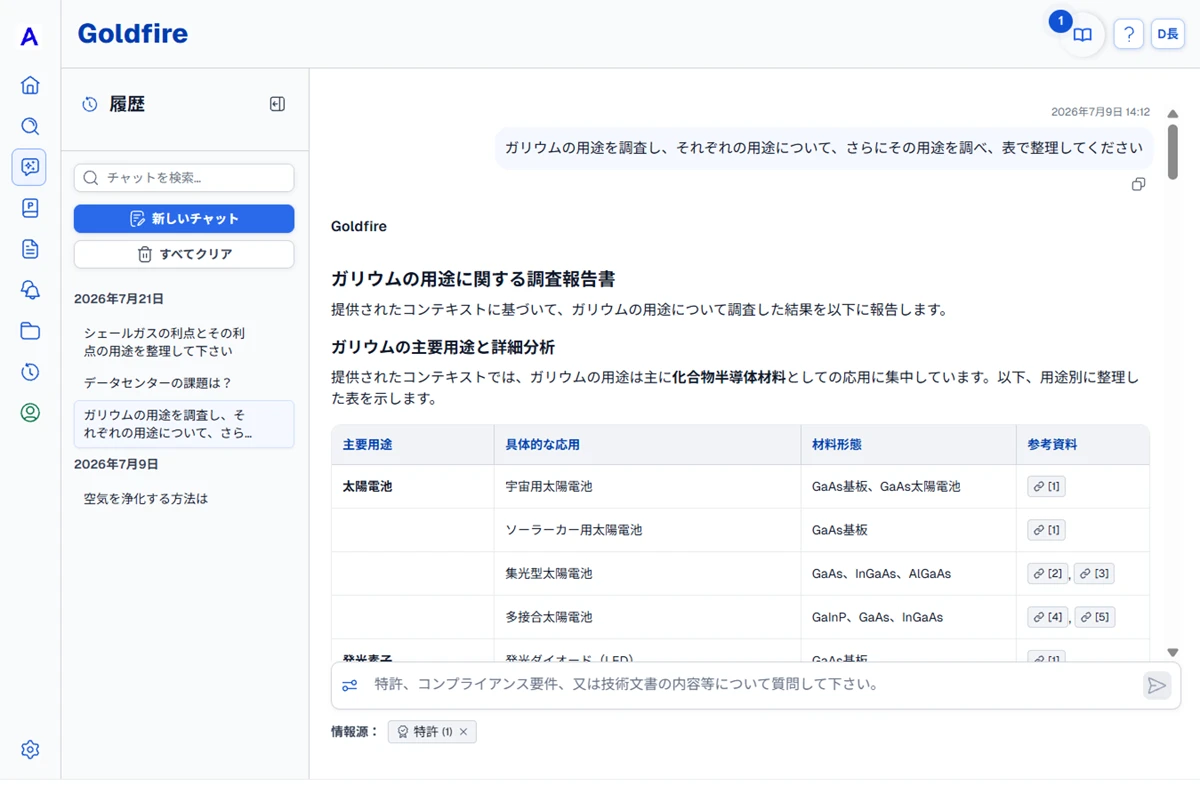Focus the チャットを検索 search field
This screenshot has width=1200, height=786.
pyautogui.click(x=184, y=178)
